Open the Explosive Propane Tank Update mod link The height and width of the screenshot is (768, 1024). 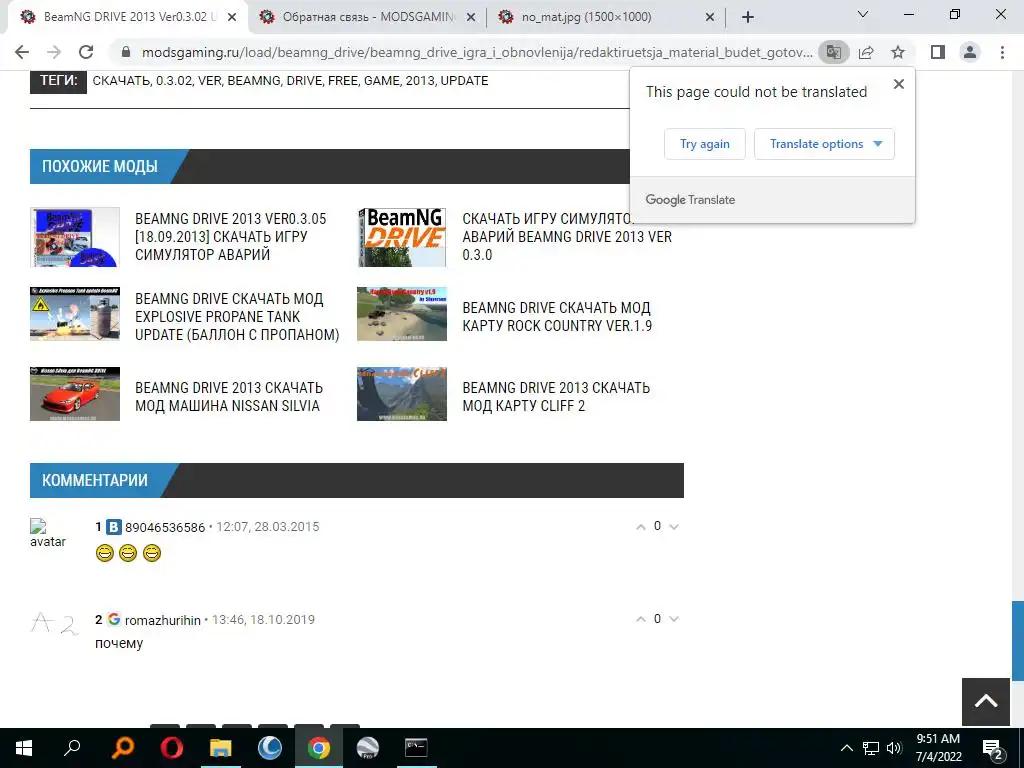[x=237, y=317]
